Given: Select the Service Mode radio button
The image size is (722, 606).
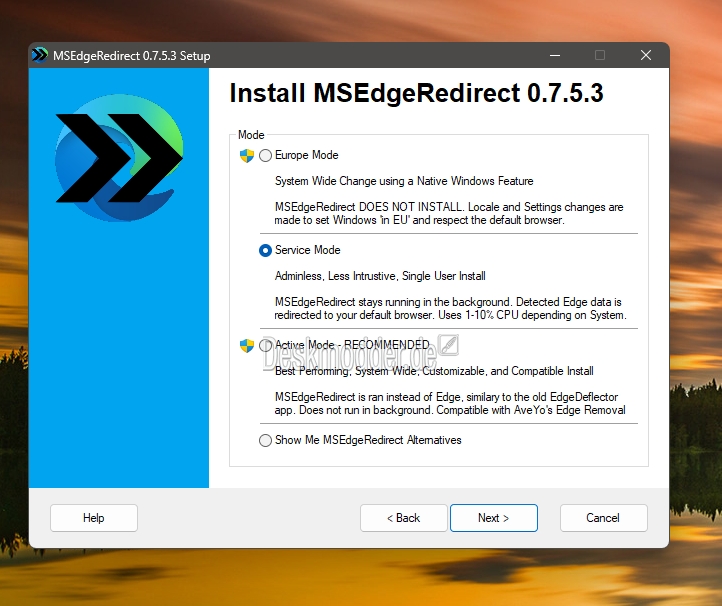Looking at the screenshot, I should 265,251.
